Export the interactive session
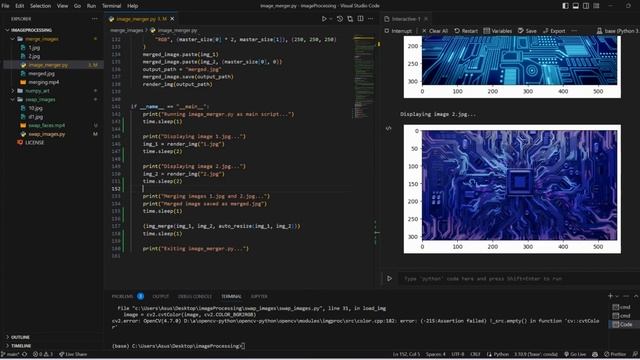 554,31
